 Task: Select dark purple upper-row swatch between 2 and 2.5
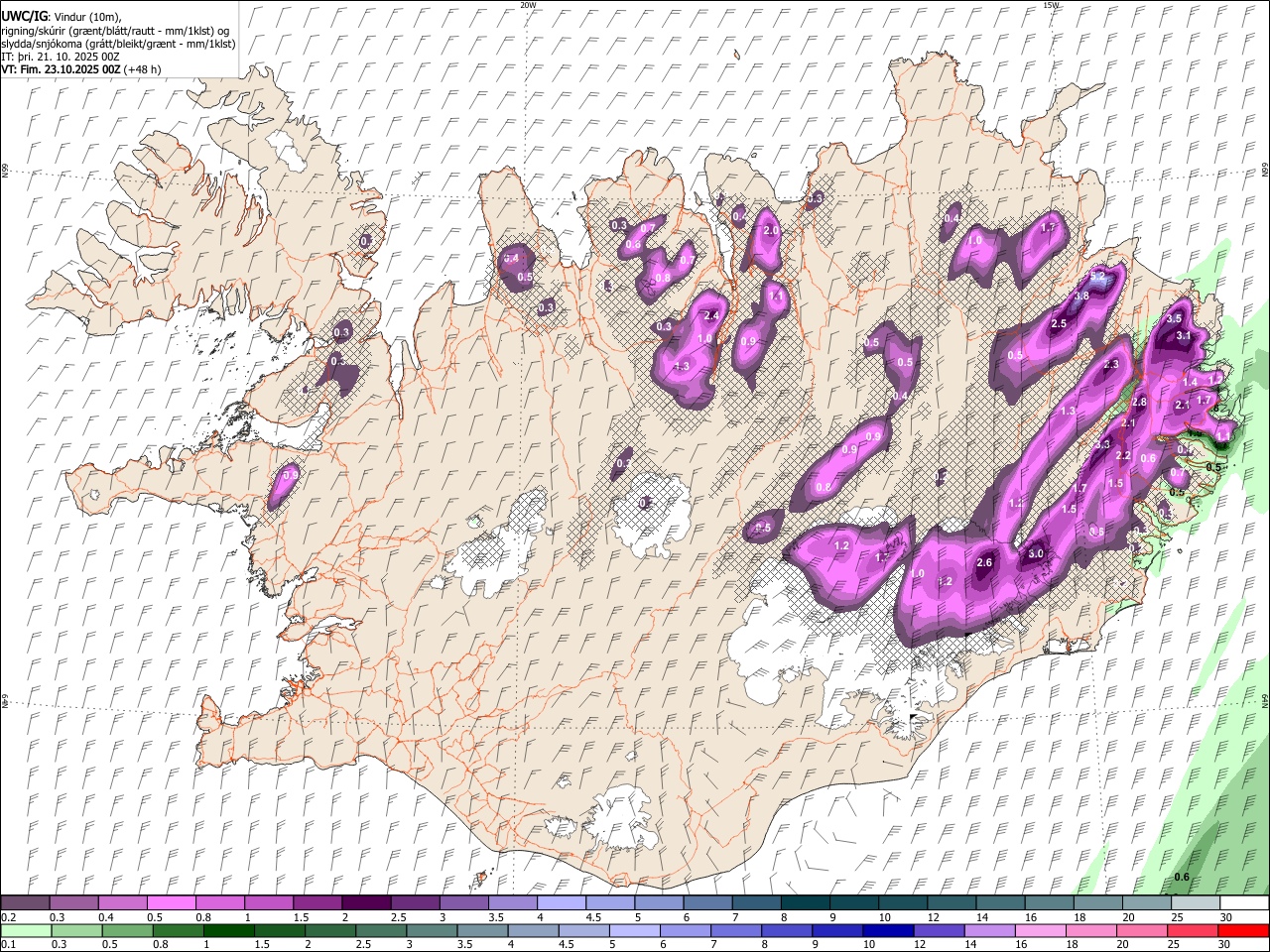(x=365, y=902)
